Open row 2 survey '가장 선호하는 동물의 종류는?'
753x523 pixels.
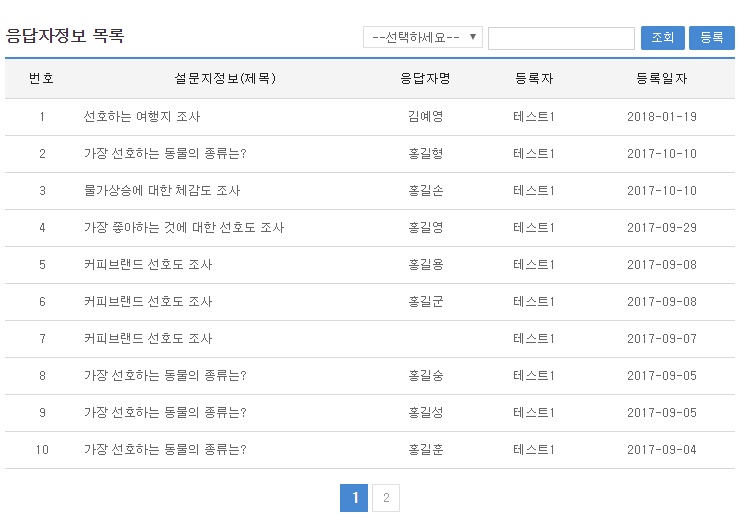coord(165,154)
